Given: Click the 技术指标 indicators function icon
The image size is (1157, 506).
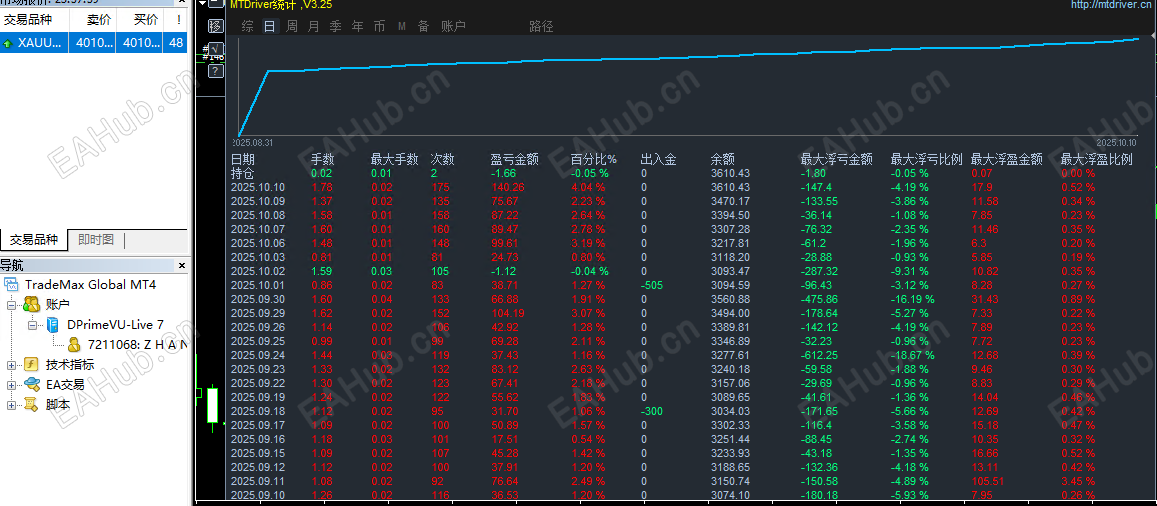Looking at the screenshot, I should (31, 364).
